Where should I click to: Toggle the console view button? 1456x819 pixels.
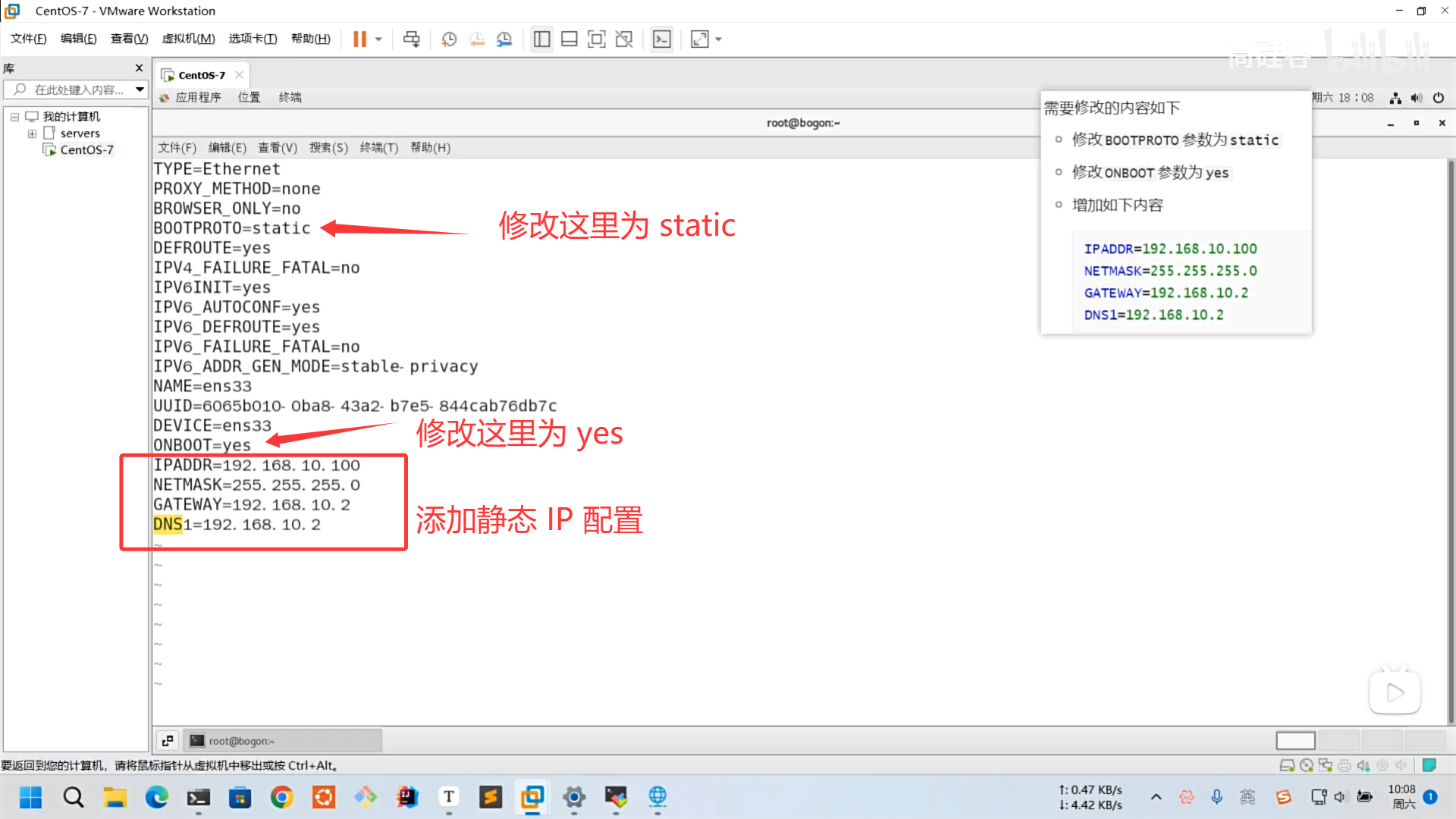(662, 39)
